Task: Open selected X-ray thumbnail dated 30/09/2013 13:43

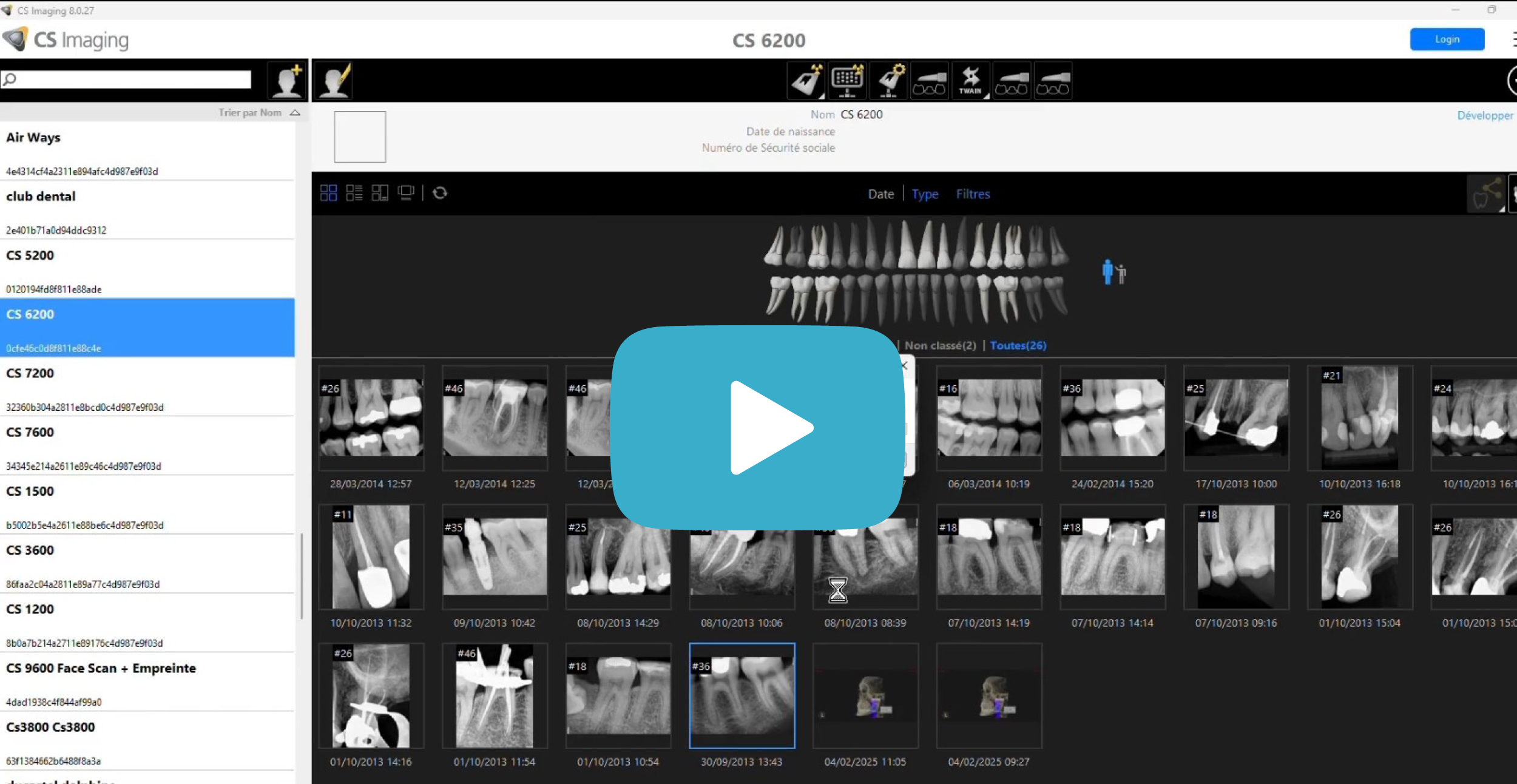Action: [742, 696]
